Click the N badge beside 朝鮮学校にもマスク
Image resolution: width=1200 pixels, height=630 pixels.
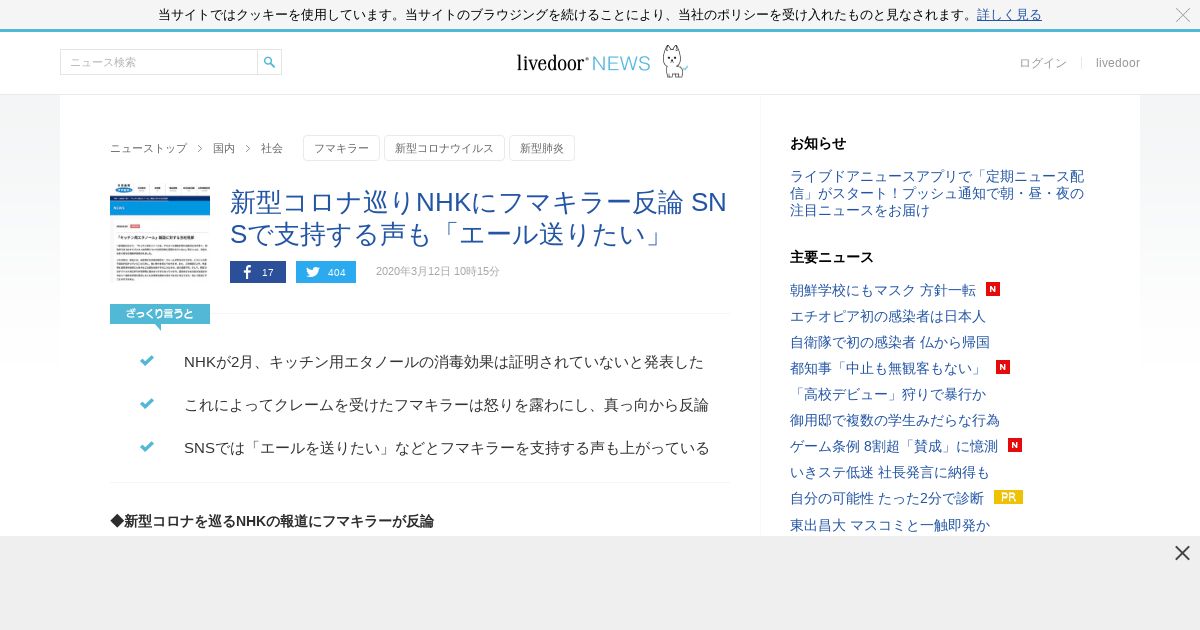[x=993, y=289]
